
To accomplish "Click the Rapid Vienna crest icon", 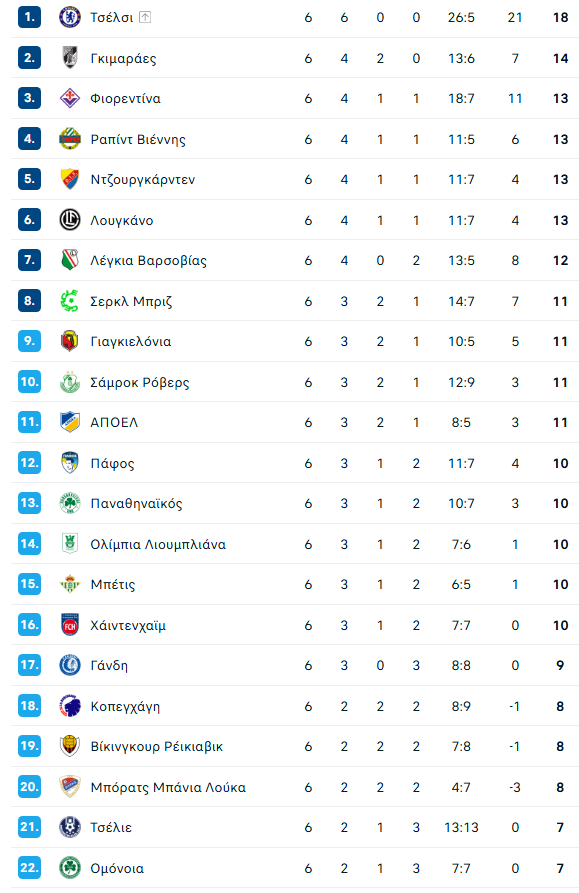I will pyautogui.click(x=69, y=139).
